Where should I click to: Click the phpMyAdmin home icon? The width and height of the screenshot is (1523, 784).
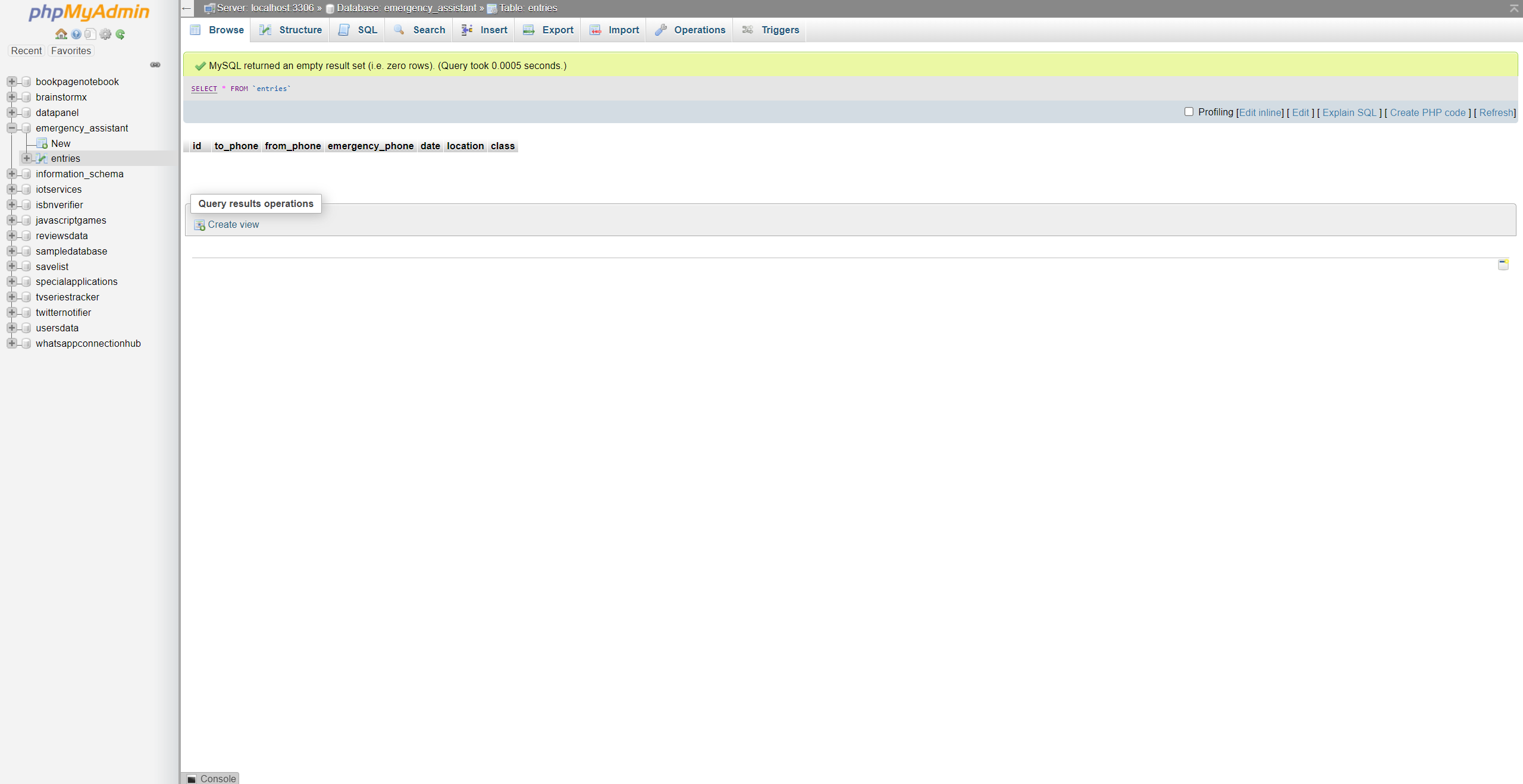tap(61, 33)
